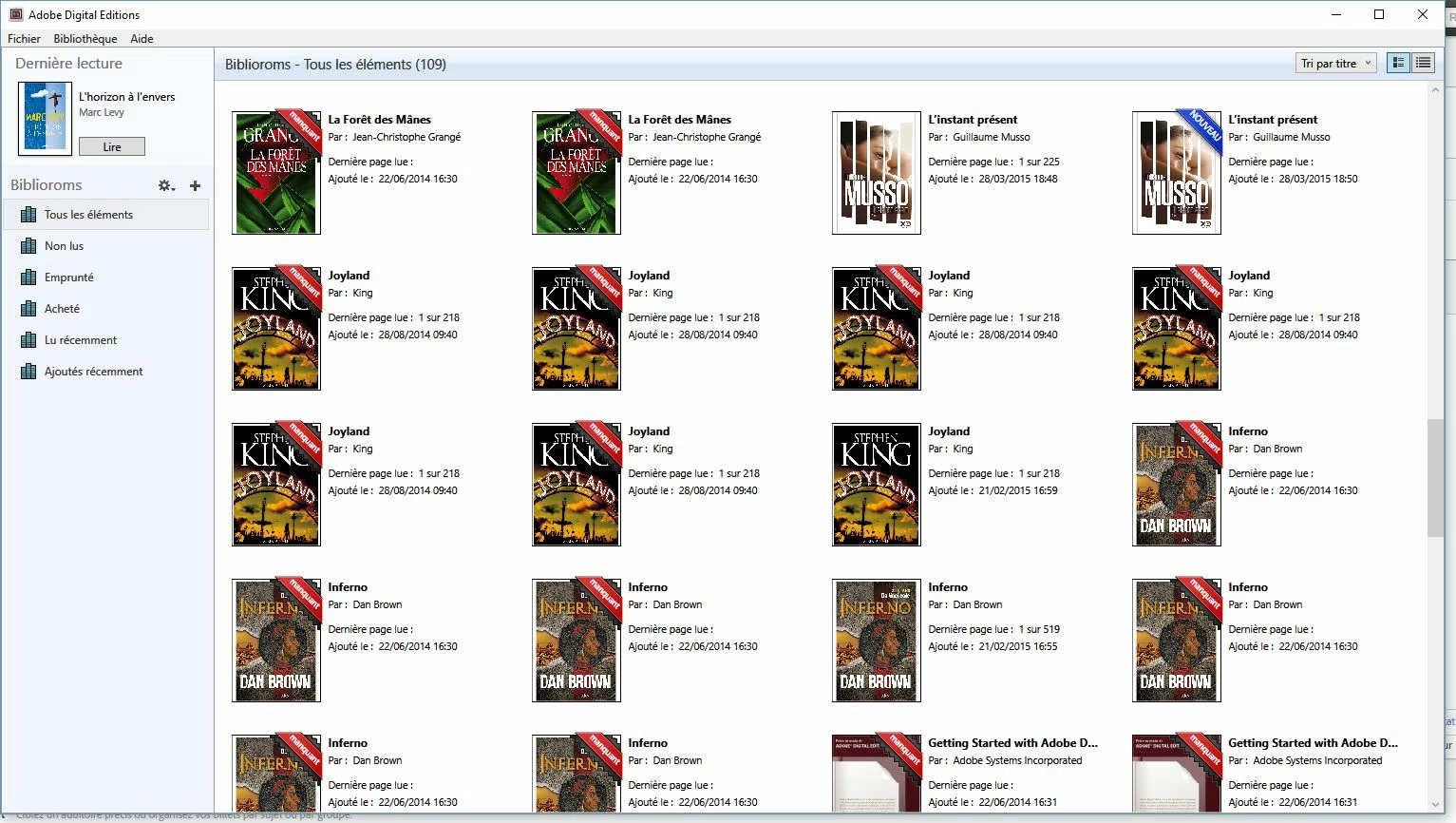This screenshot has height=823, width=1456.
Task: Select the Ajoutés récemment bookshelf
Action: (106, 372)
